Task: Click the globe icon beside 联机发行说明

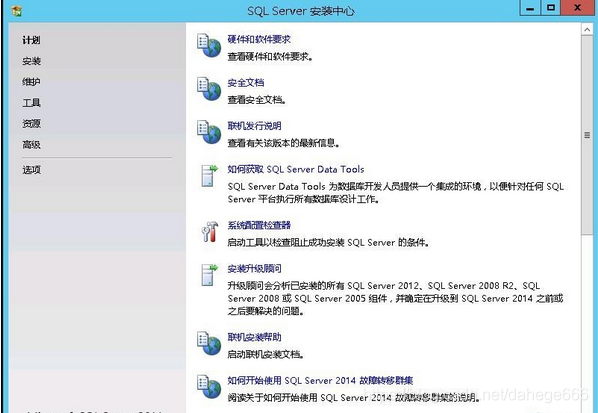Action: (209, 132)
